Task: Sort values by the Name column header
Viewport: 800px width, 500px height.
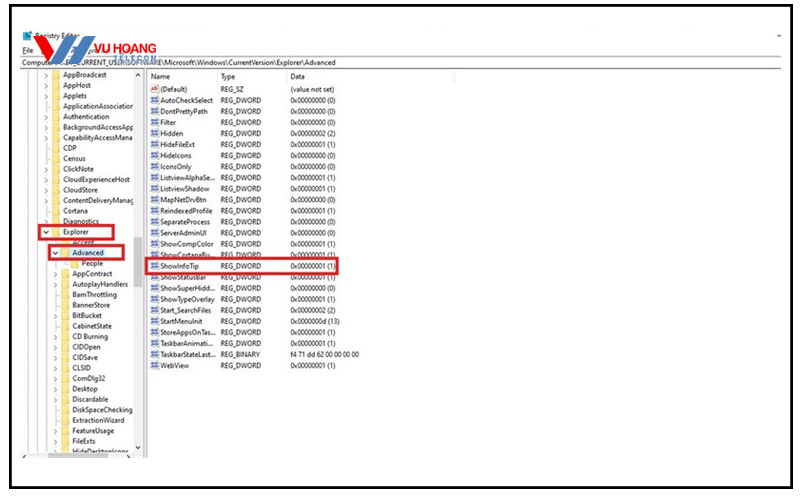Action: point(160,76)
